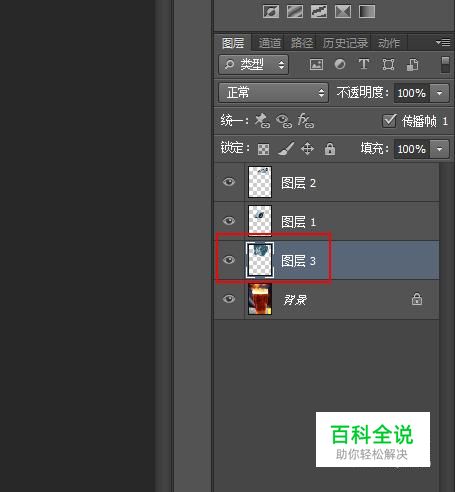Filter layers by type (T) icon
Viewport: 455px width, 492px height.
tap(364, 64)
